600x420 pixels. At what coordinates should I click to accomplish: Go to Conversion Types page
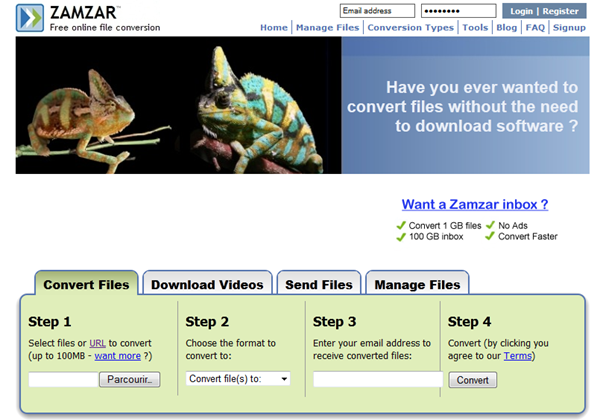coord(411,28)
